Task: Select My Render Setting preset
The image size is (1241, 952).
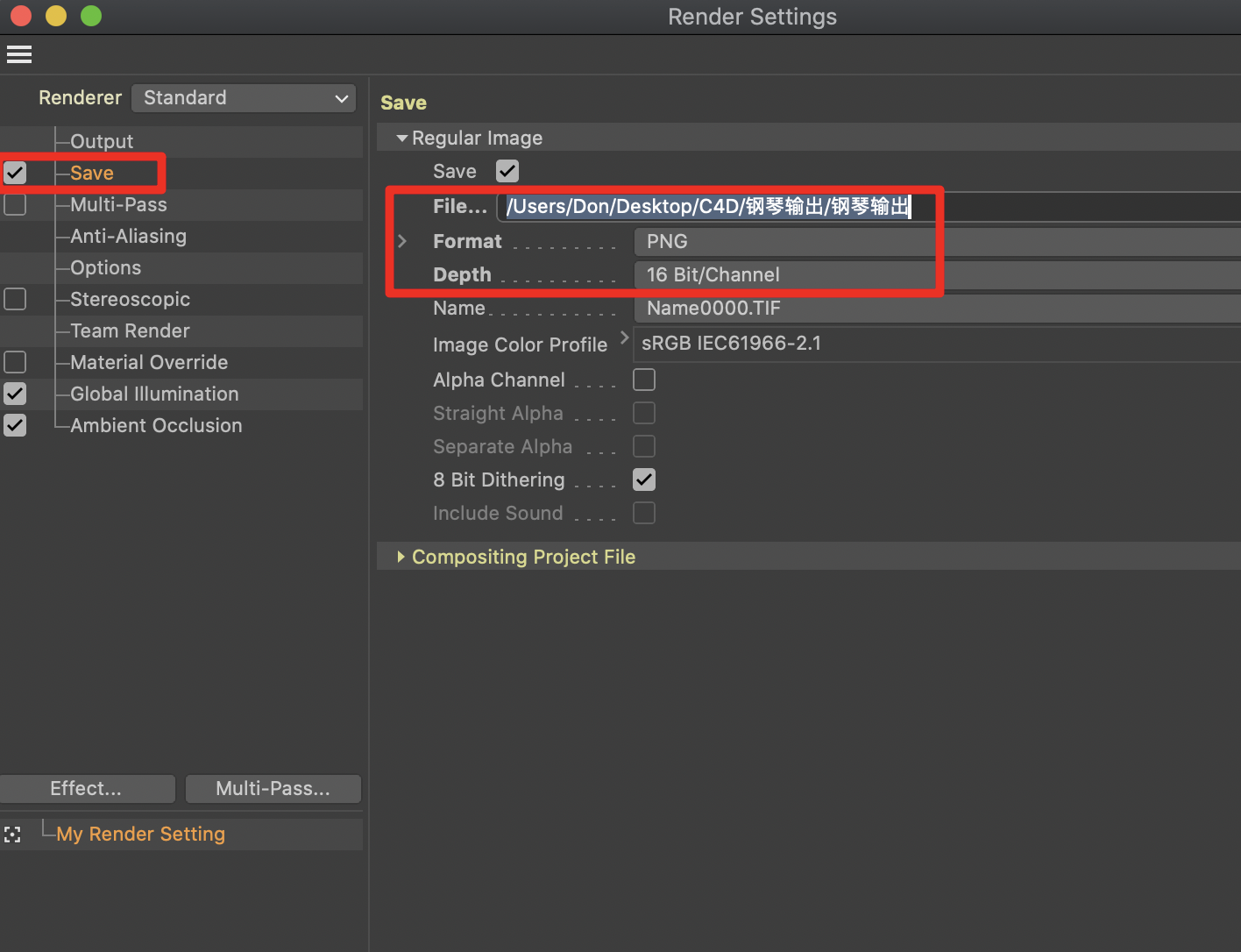Action: [140, 834]
